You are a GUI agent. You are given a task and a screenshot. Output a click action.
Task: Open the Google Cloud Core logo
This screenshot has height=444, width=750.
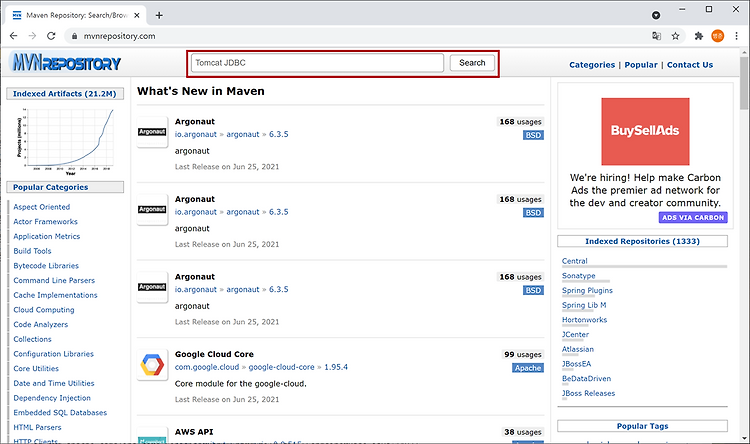click(x=152, y=365)
